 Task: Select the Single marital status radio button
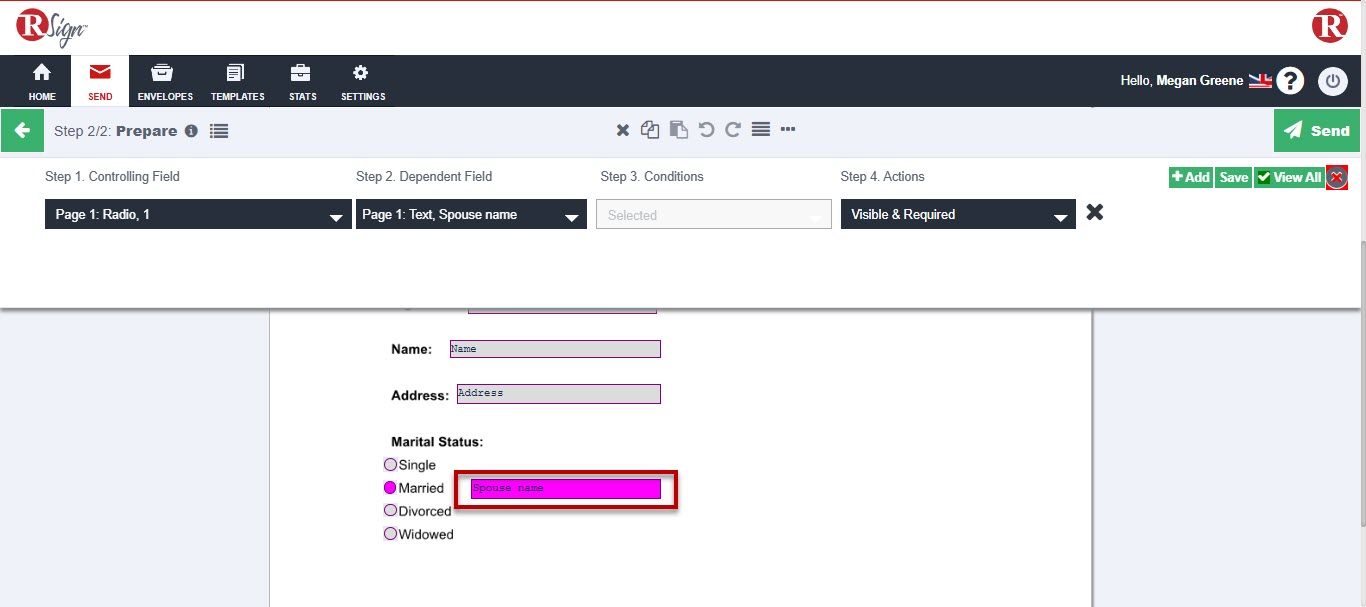click(x=390, y=464)
